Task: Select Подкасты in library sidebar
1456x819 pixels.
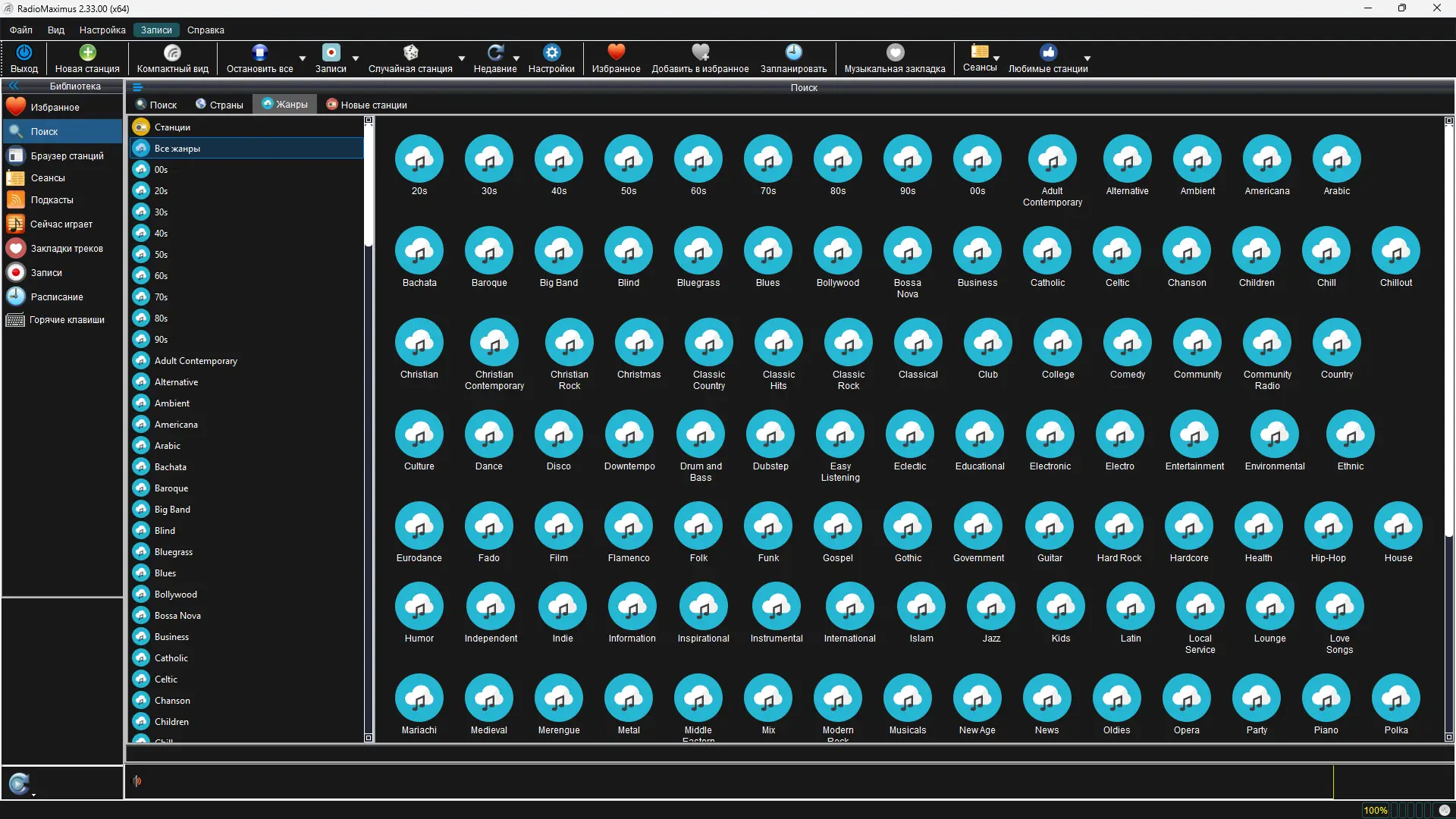Action: coord(52,200)
